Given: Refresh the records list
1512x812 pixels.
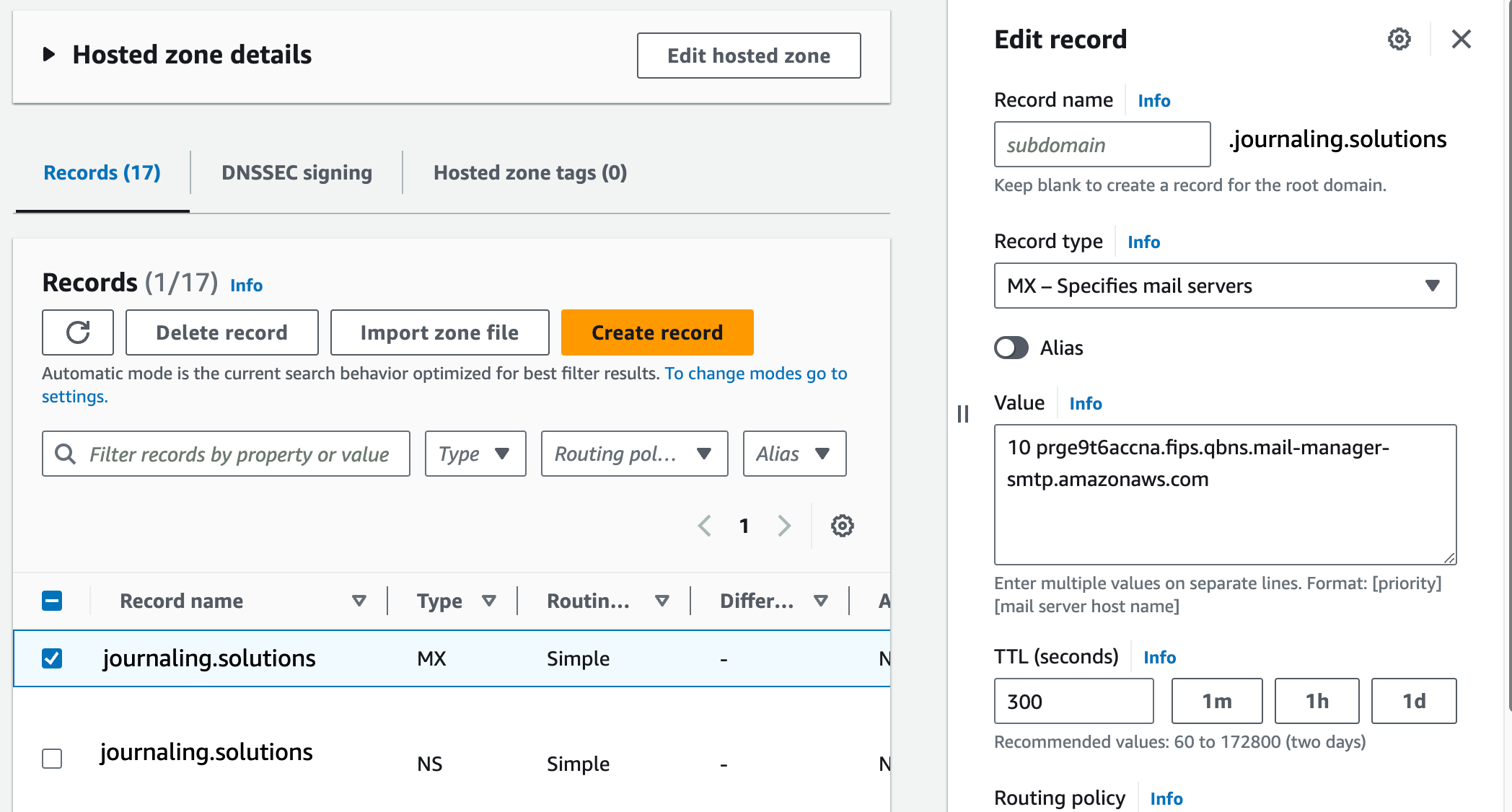Looking at the screenshot, I should [77, 332].
